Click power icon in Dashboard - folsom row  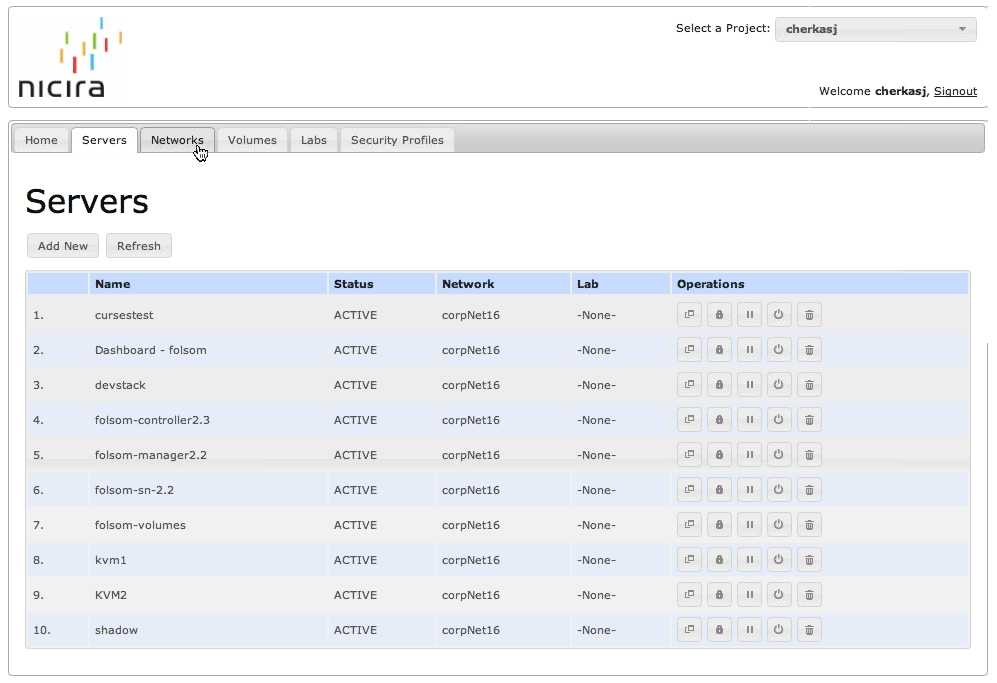(779, 350)
